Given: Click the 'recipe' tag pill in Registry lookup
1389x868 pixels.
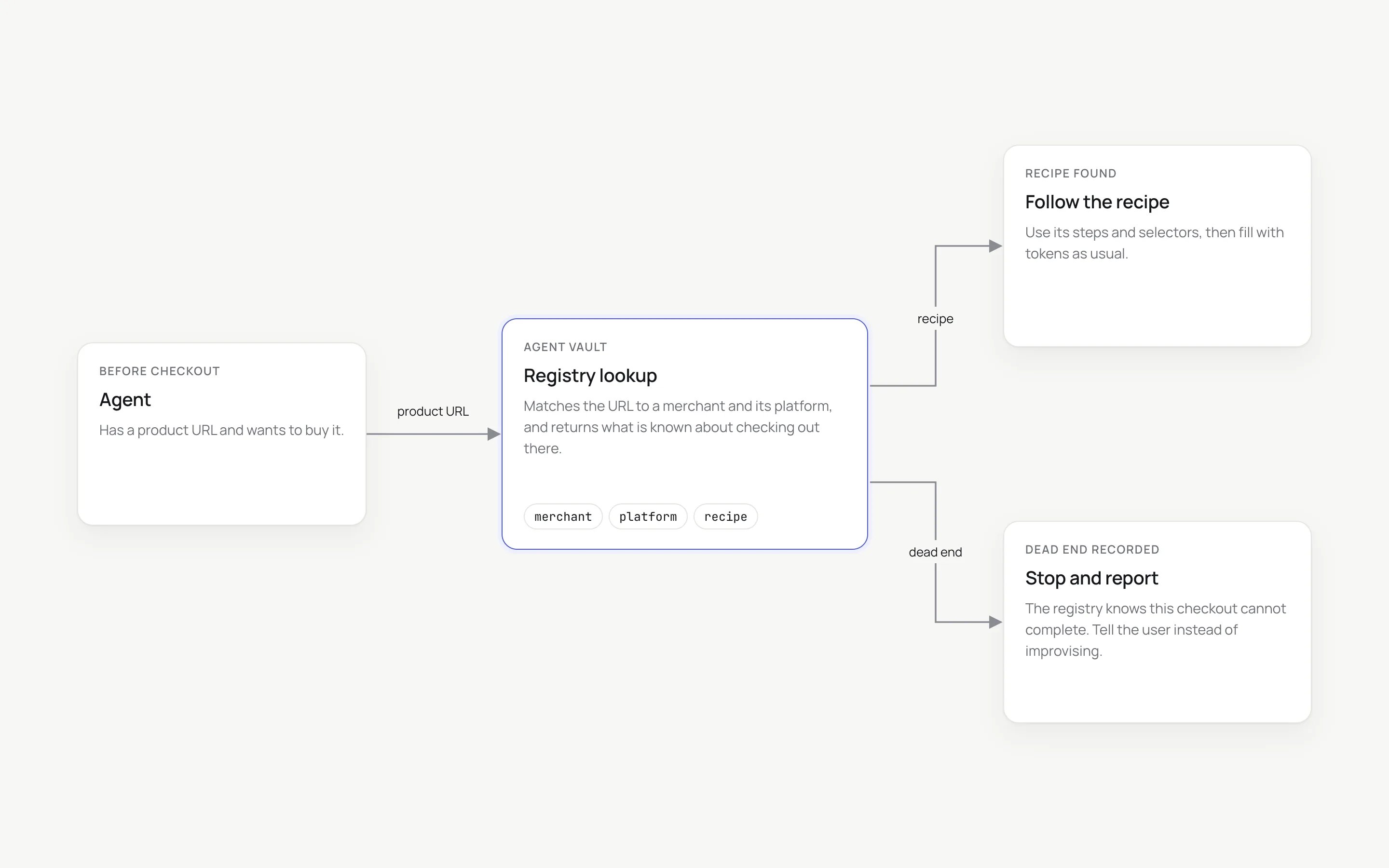Looking at the screenshot, I should [x=725, y=516].
